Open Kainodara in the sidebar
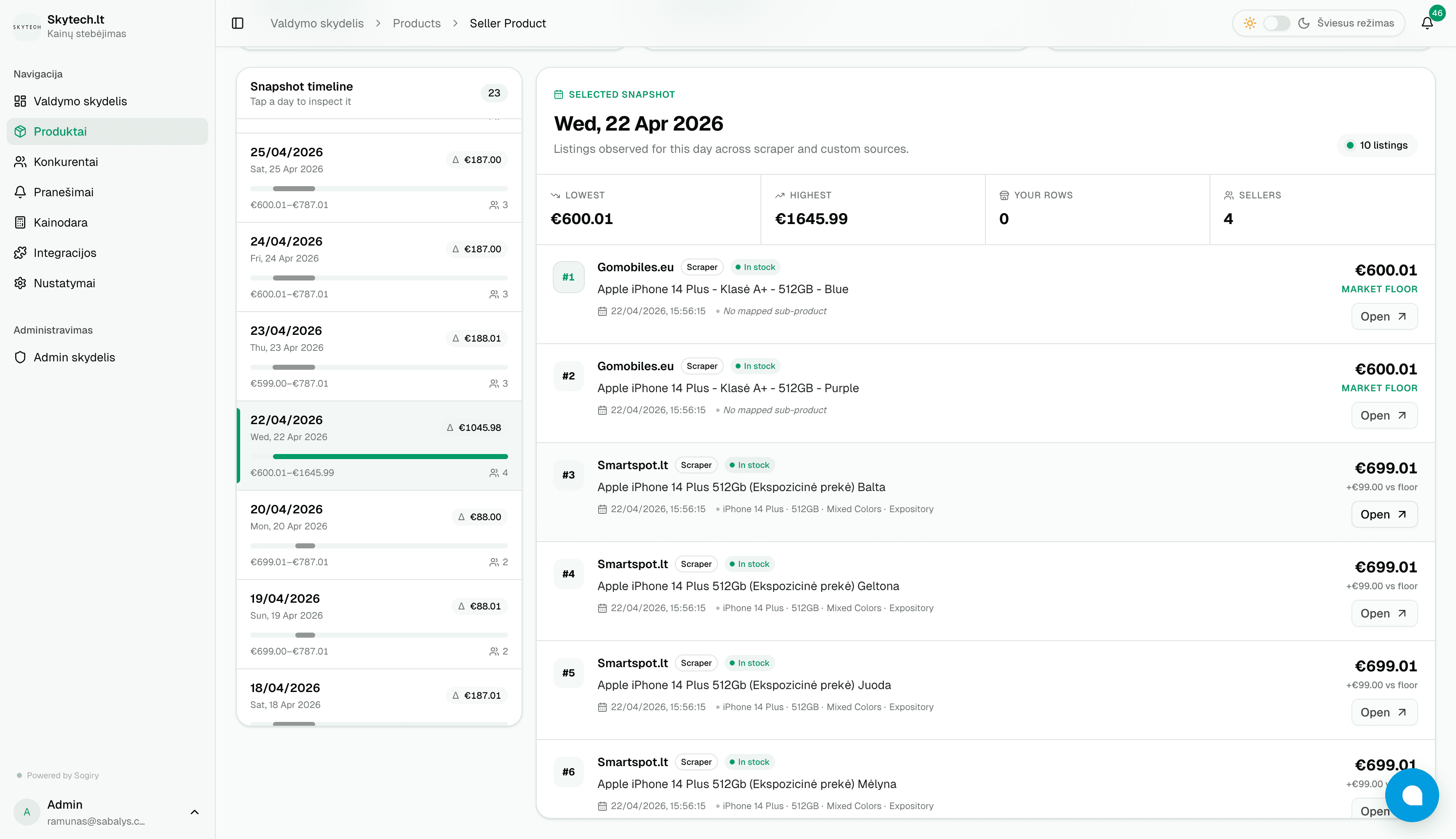 click(x=107, y=222)
